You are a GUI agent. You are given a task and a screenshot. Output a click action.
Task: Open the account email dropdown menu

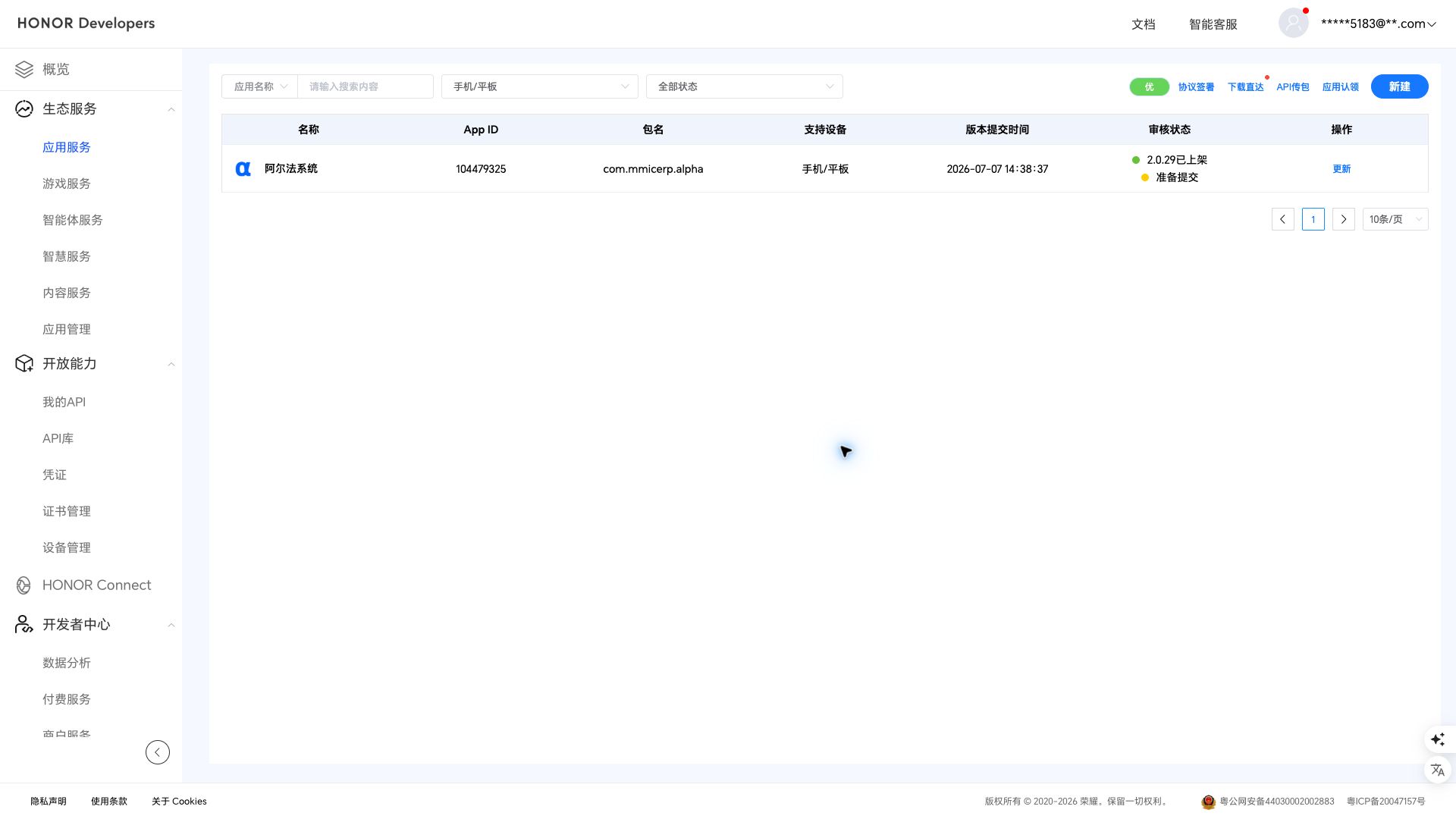point(1379,24)
